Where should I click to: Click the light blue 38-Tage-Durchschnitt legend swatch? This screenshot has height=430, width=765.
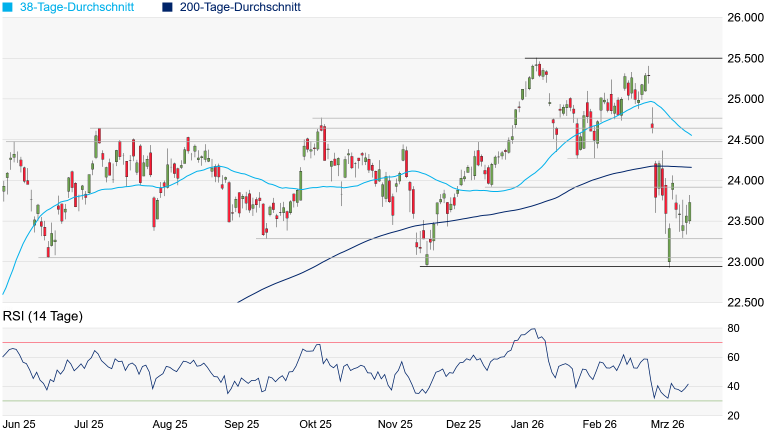point(7,7)
